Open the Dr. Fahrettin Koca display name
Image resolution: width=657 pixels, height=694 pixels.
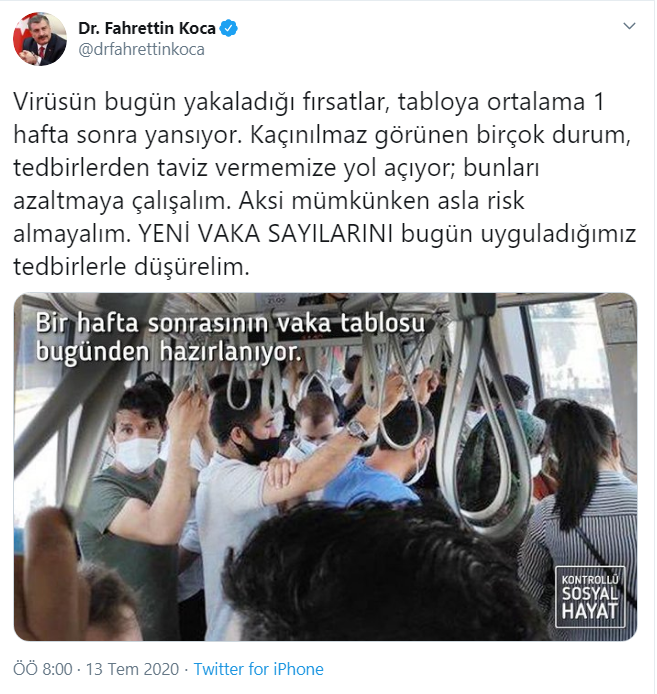point(147,28)
